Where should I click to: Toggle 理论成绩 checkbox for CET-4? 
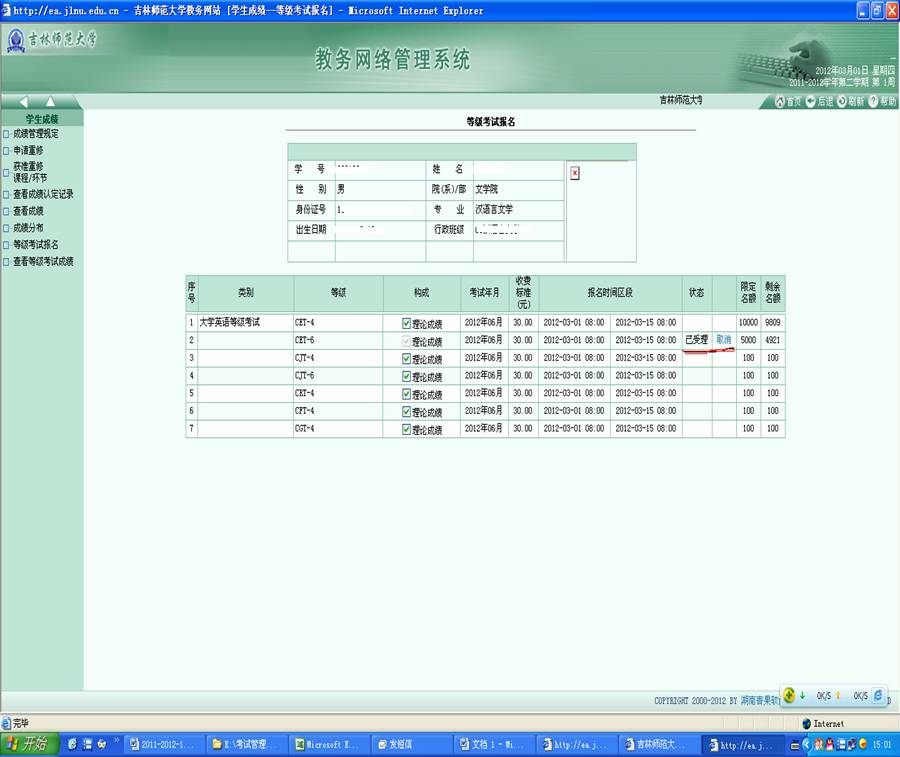(406, 323)
